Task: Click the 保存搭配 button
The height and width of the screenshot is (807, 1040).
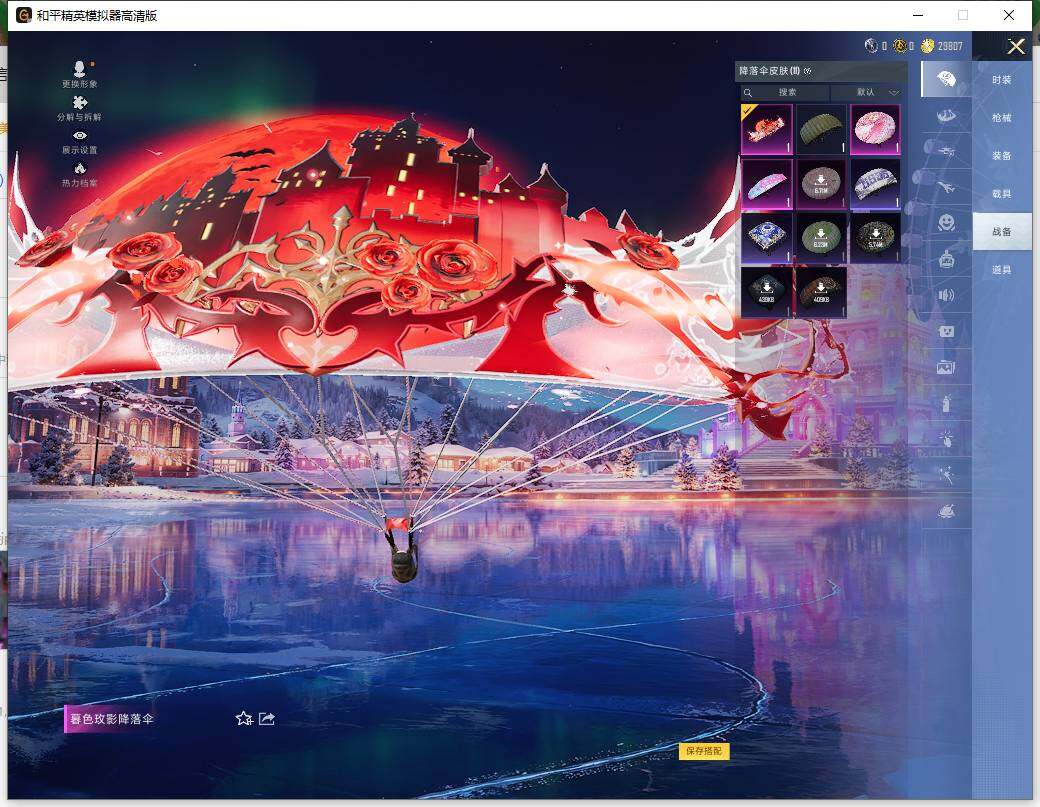Action: [x=704, y=751]
